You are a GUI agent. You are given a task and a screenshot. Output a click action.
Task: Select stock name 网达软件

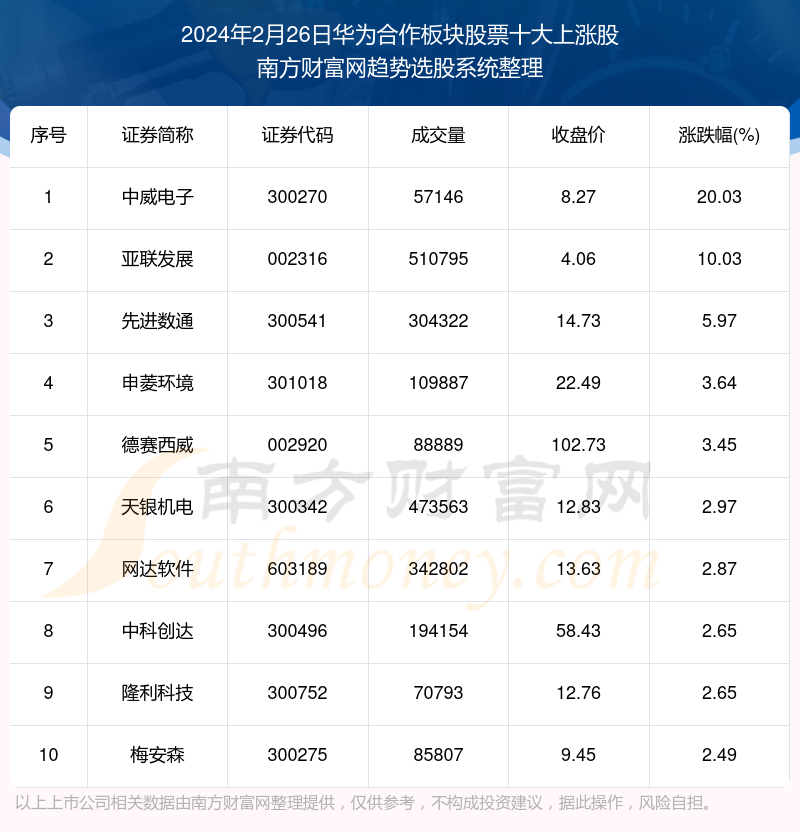pyautogui.click(x=158, y=570)
